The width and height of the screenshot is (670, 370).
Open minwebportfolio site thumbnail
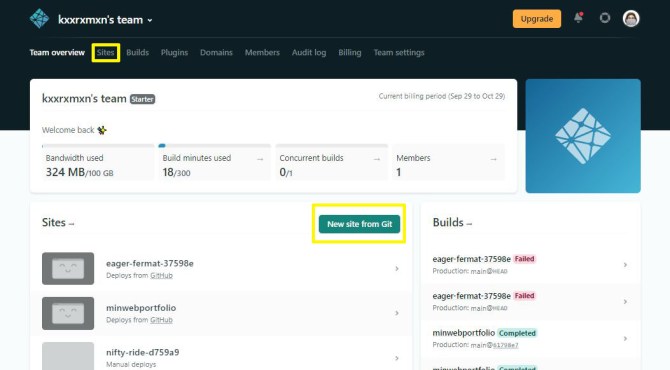pos(68,313)
